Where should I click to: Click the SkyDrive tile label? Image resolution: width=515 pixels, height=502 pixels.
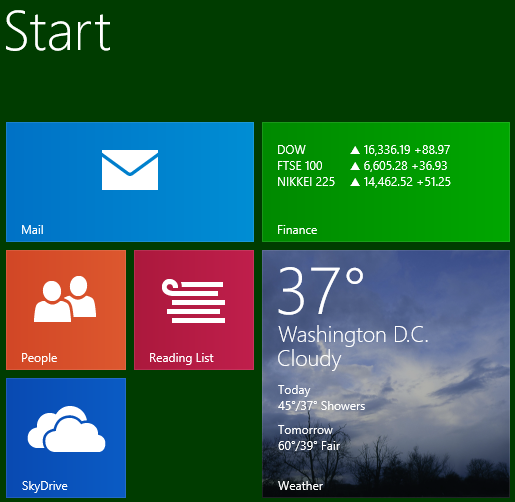click(45, 486)
